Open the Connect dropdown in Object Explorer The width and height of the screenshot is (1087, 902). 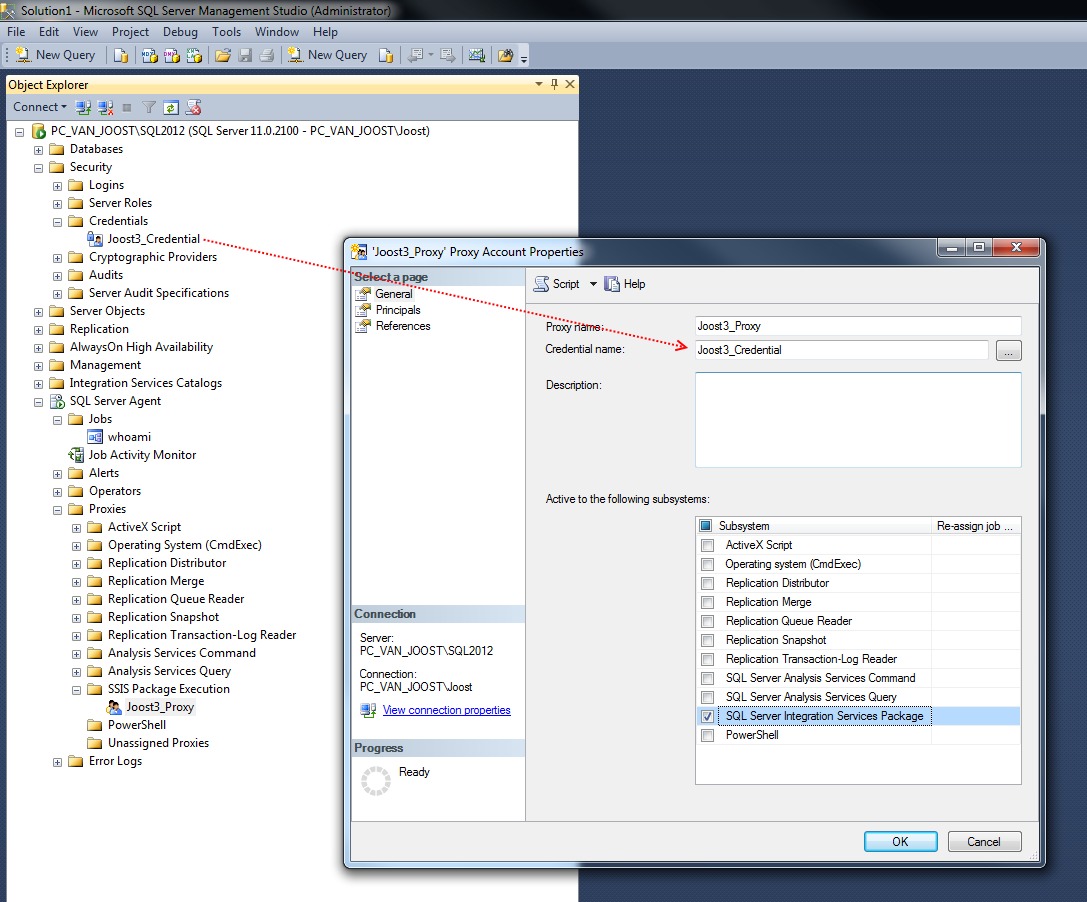click(x=40, y=107)
